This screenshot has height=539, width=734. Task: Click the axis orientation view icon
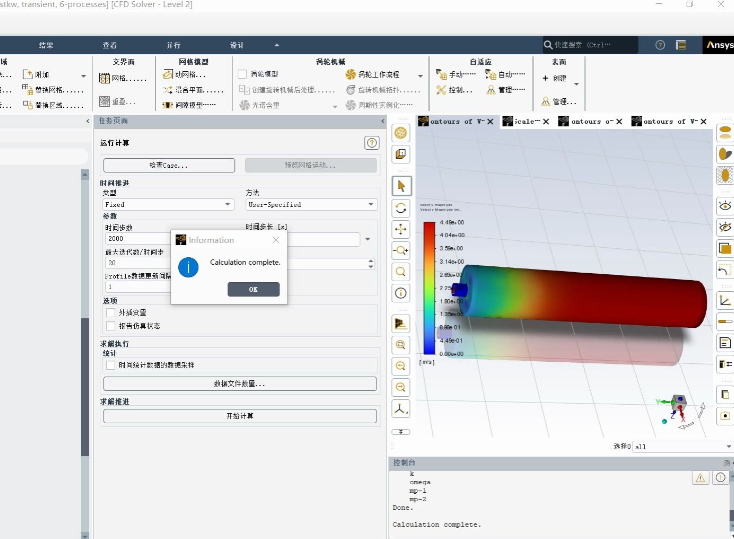tap(401, 409)
